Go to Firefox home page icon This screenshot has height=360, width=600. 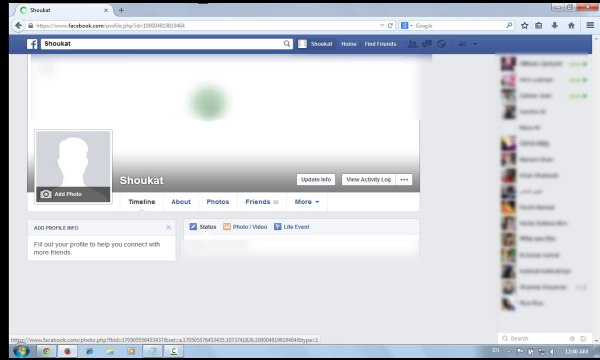pos(571,26)
